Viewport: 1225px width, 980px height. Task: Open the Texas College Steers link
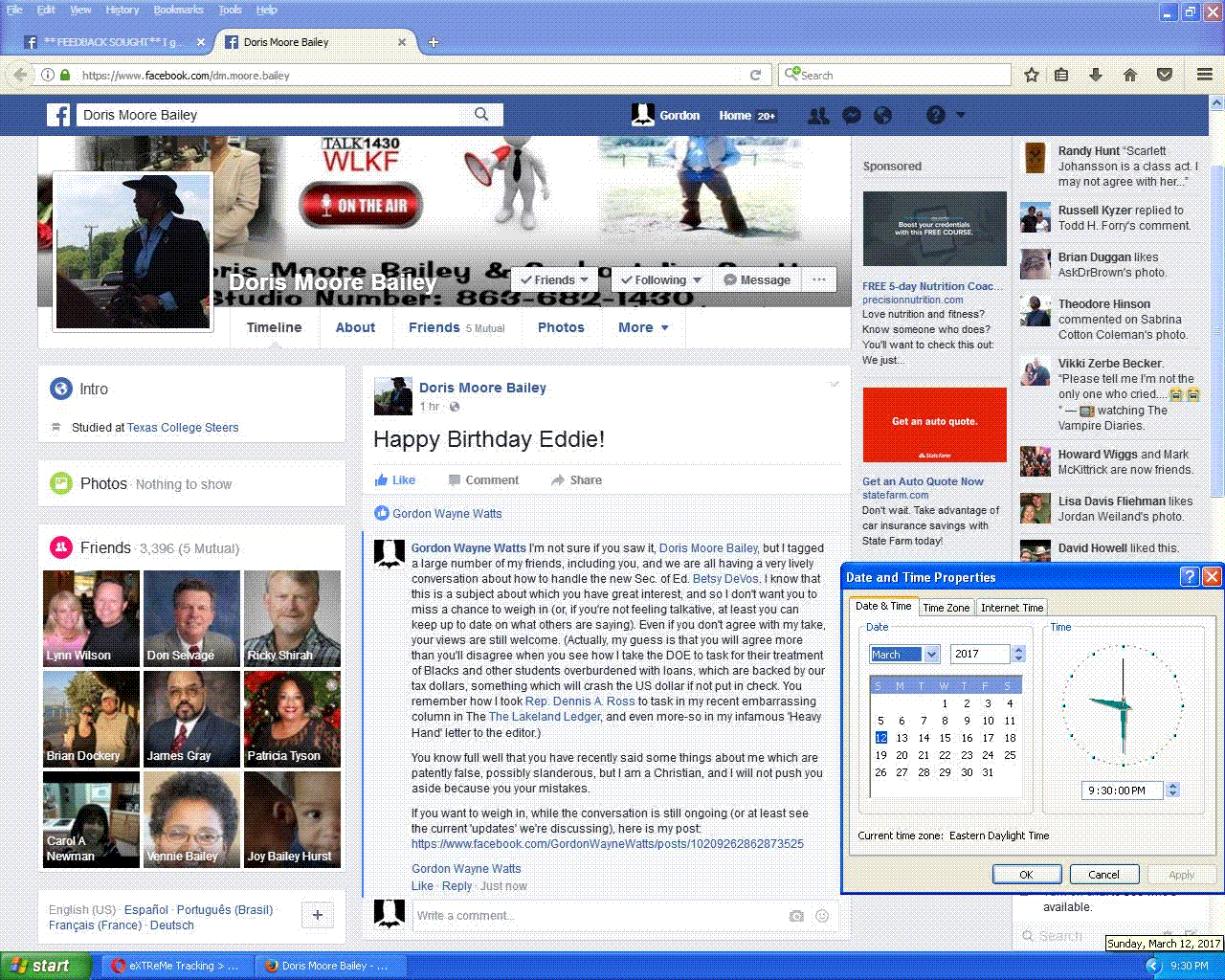[183, 428]
